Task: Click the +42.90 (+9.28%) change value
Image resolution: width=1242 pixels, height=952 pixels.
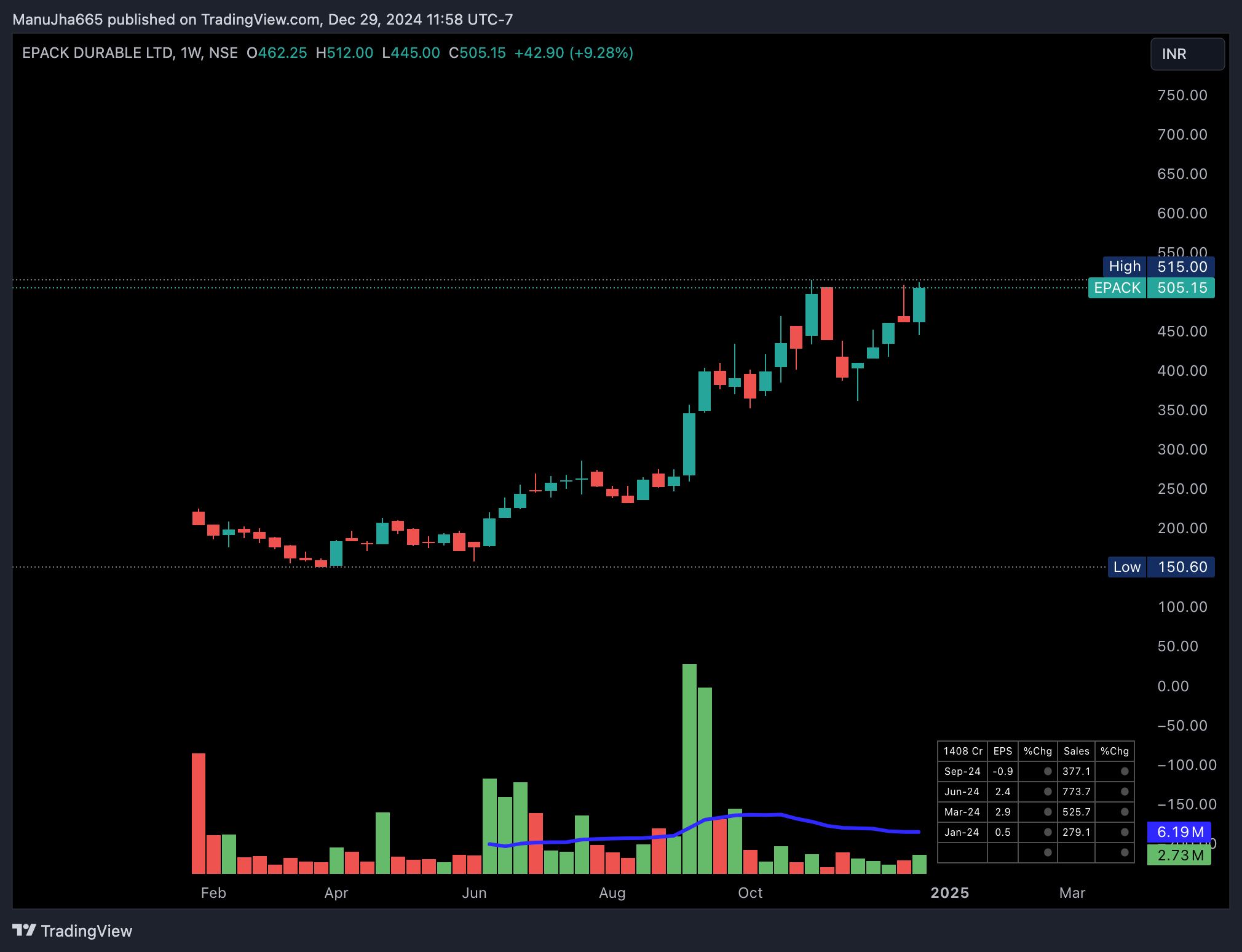Action: click(x=574, y=53)
